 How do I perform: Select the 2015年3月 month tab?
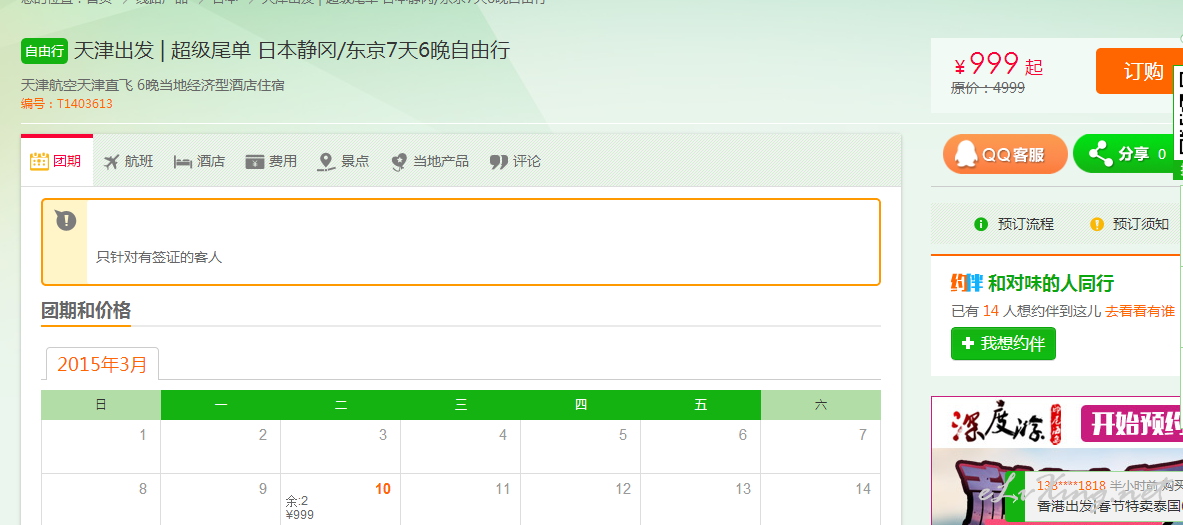click(102, 364)
